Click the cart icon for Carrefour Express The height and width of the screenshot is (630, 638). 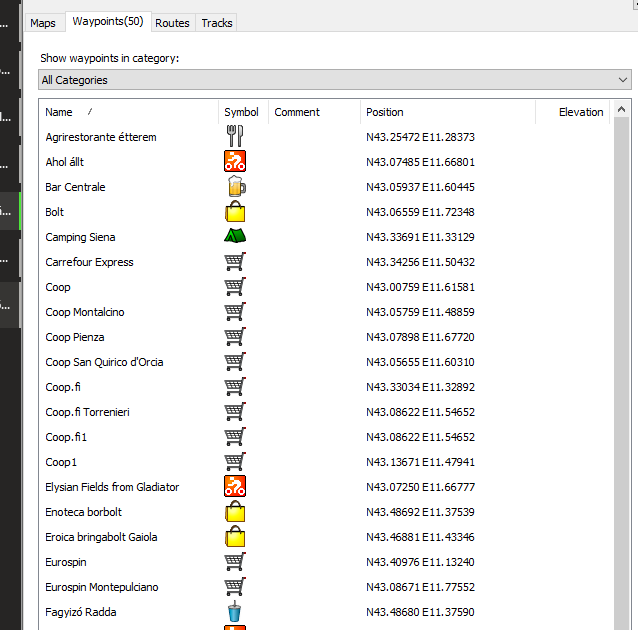coord(235,262)
